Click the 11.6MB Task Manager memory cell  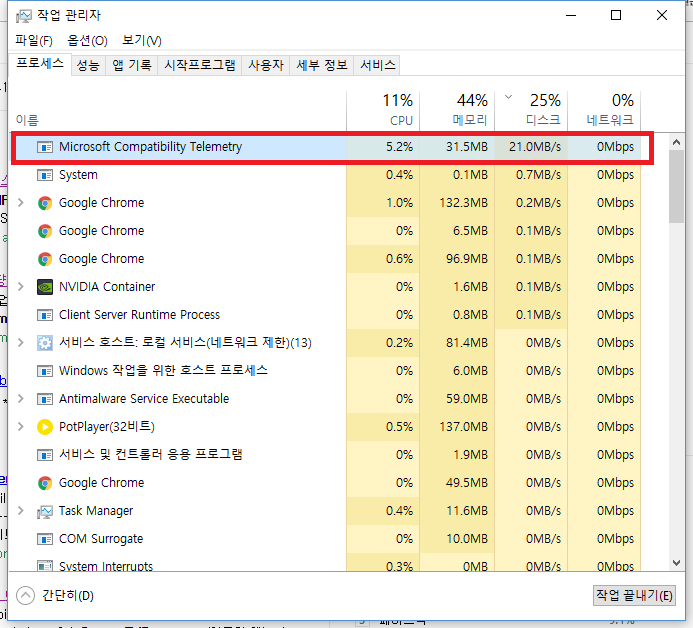tap(457, 511)
